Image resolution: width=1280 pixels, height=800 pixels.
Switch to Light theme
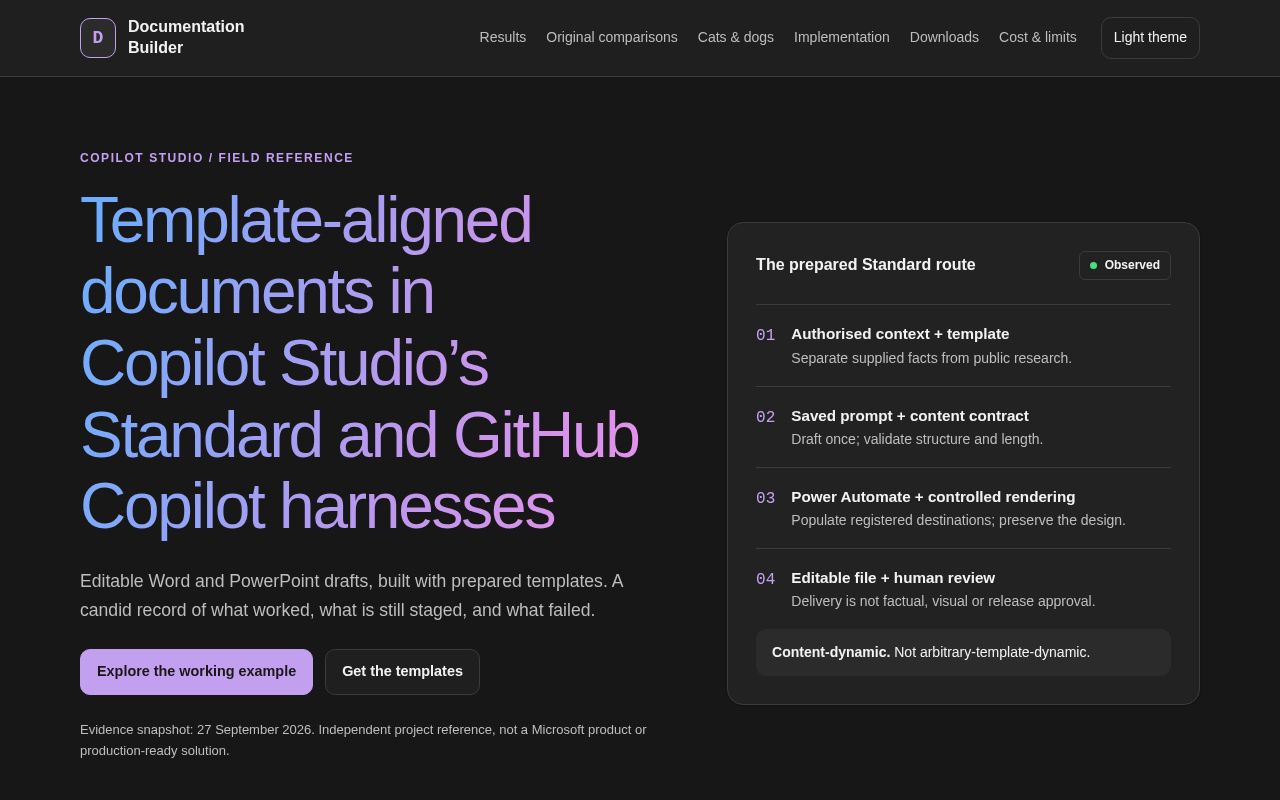pos(1150,38)
